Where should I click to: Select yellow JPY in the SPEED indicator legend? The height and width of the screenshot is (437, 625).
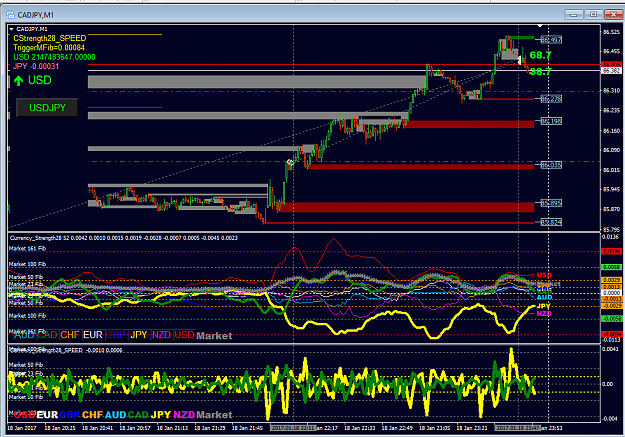point(161,415)
